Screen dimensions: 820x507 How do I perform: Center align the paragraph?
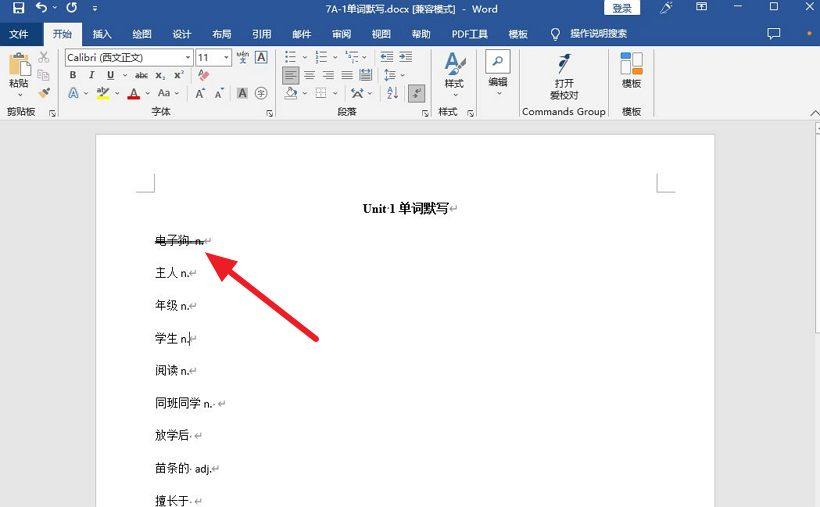coord(310,75)
